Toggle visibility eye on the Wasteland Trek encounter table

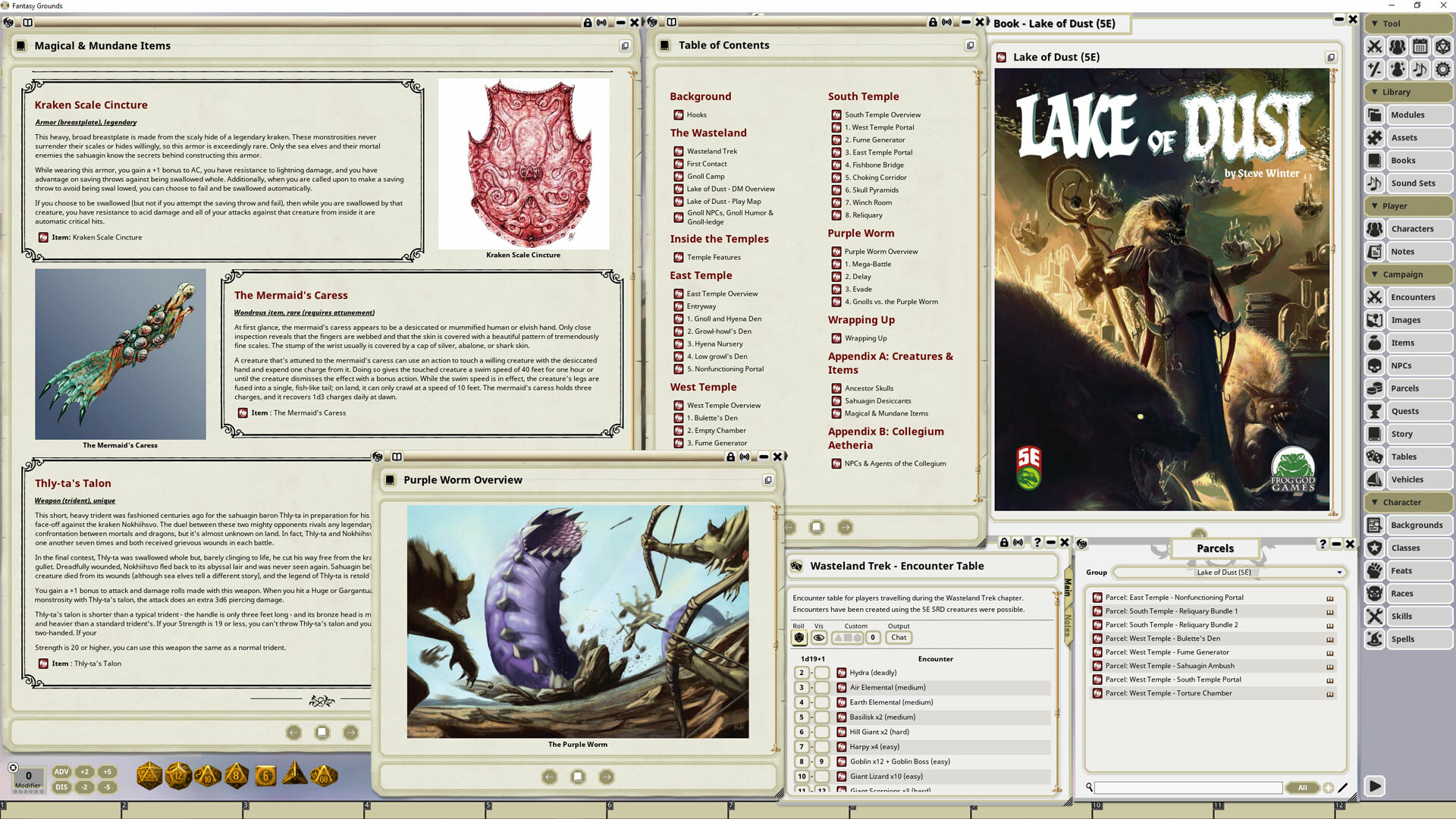pos(818,637)
